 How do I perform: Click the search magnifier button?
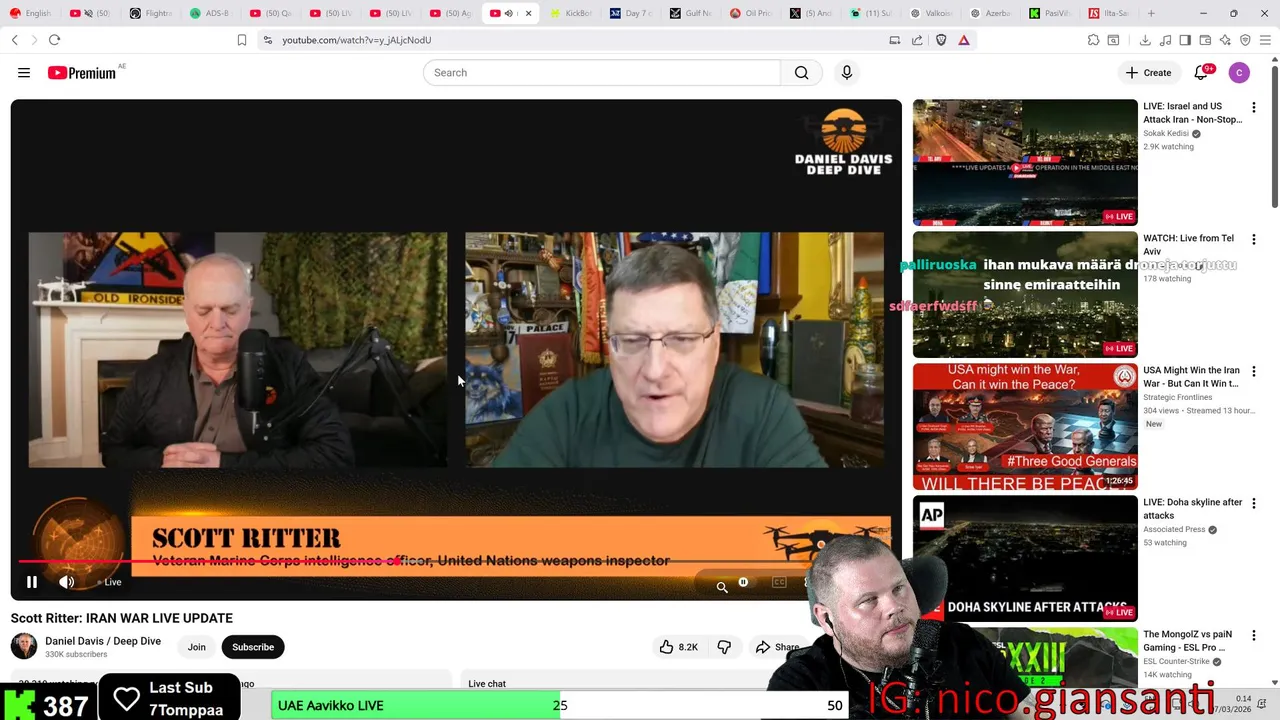(x=801, y=73)
